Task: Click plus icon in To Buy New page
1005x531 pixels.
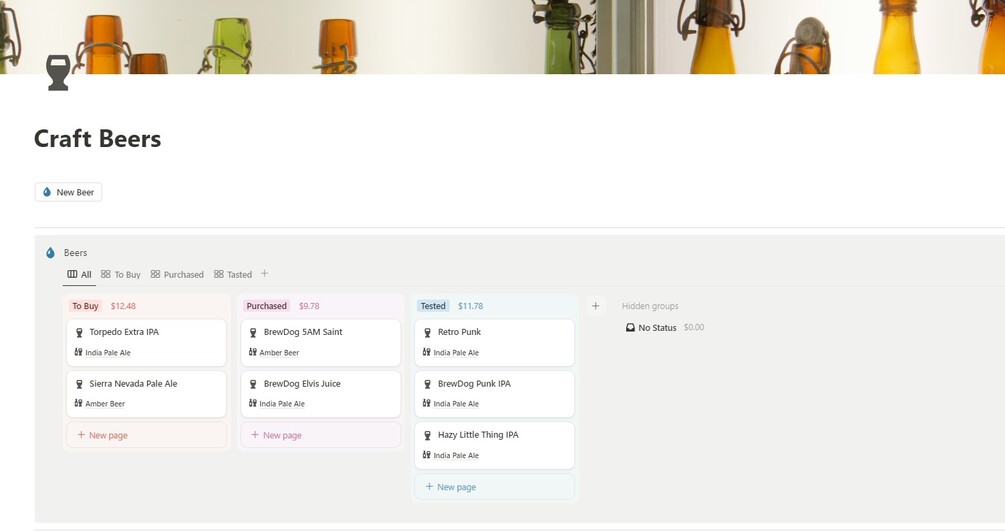Action: click(81, 435)
